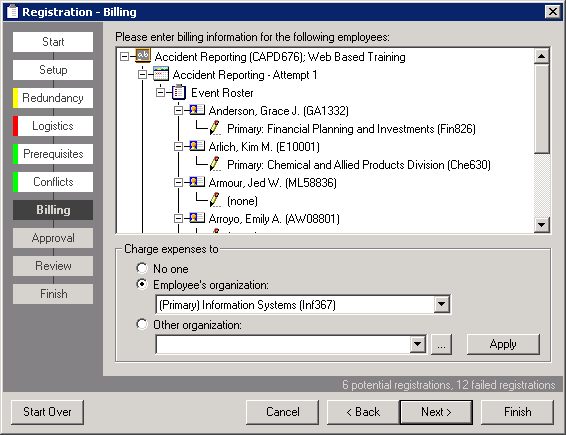The width and height of the screenshot is (566, 435).
Task: Click Grace Anderson's employee card icon
Action: pos(197,110)
